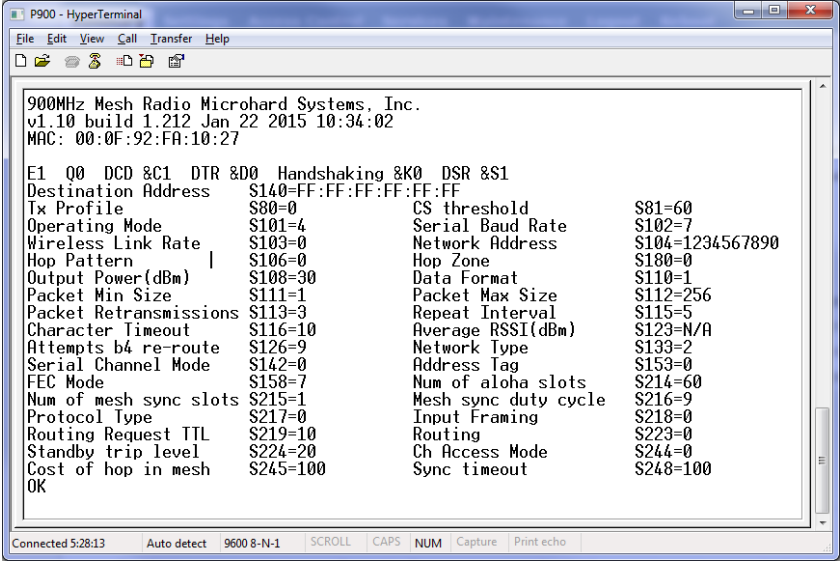
Task: Click the Print echo status indicator
Action: pos(539,542)
